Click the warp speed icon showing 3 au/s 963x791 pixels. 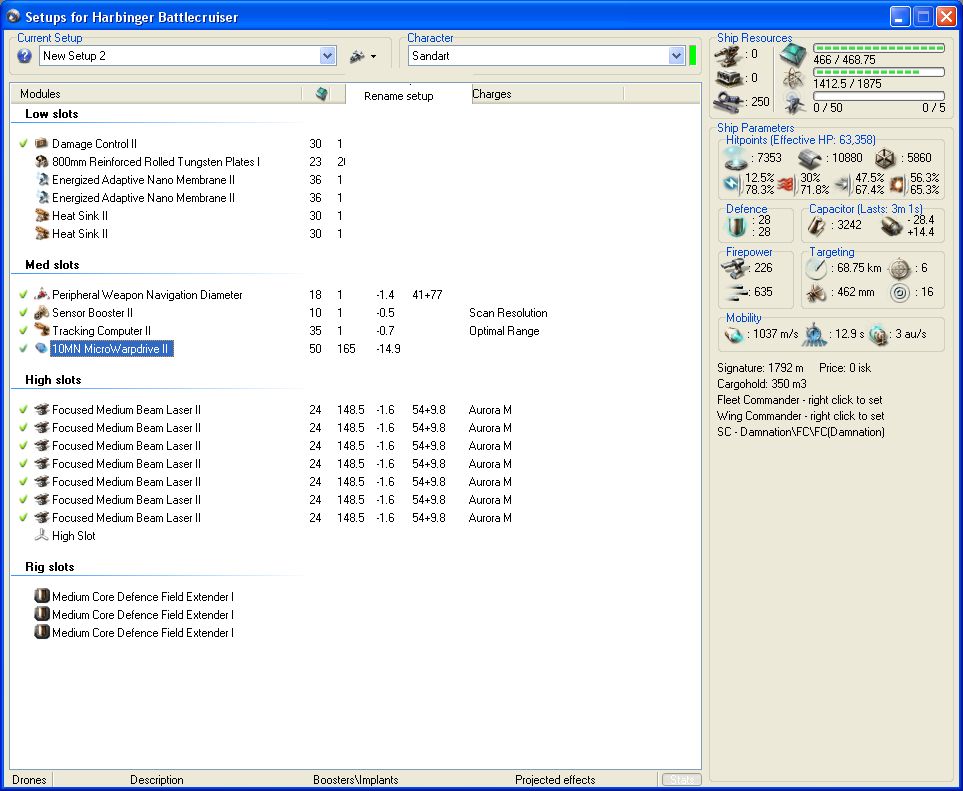pyautogui.click(x=879, y=335)
